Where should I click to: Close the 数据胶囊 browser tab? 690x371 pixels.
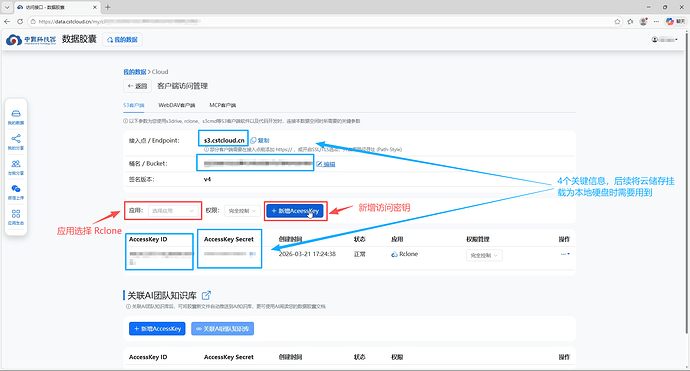pyautogui.click(x=95, y=7)
